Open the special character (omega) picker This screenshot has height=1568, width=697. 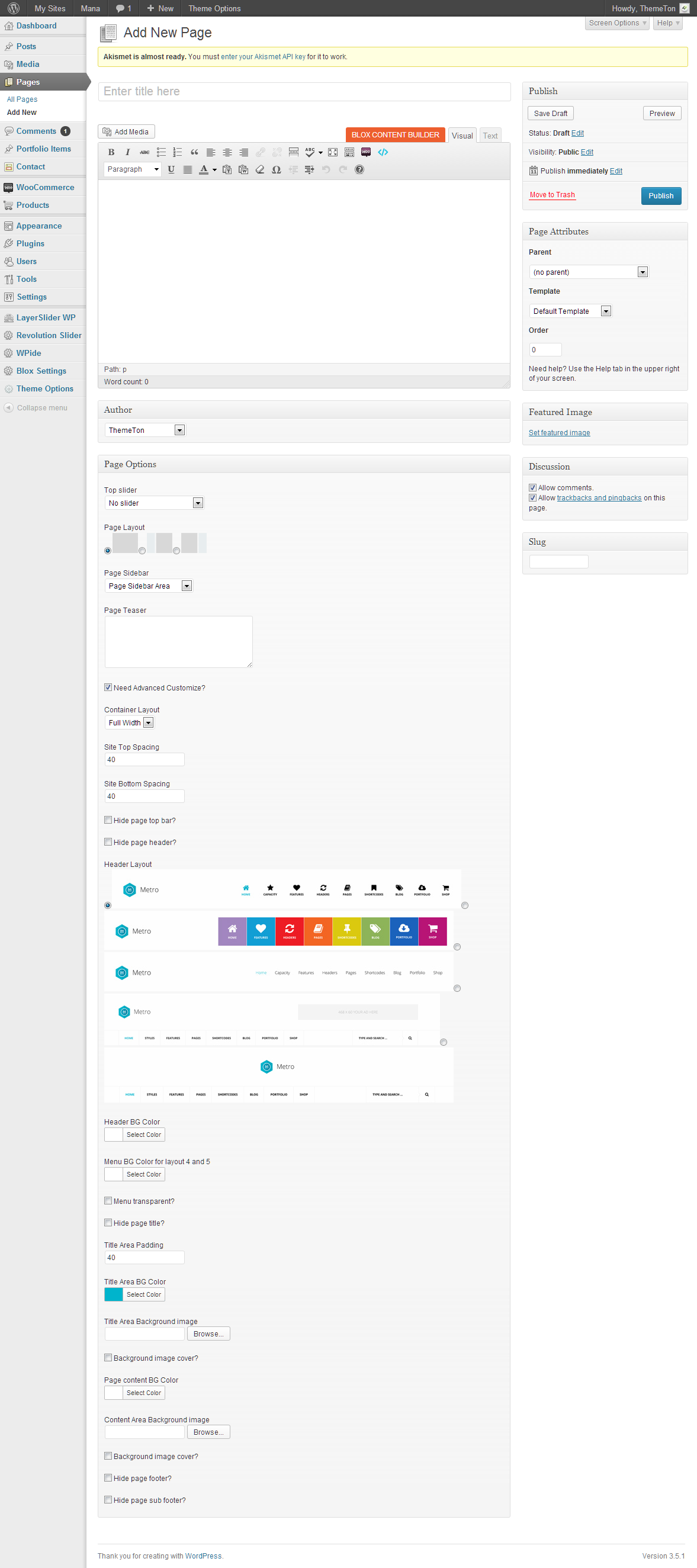tap(277, 170)
